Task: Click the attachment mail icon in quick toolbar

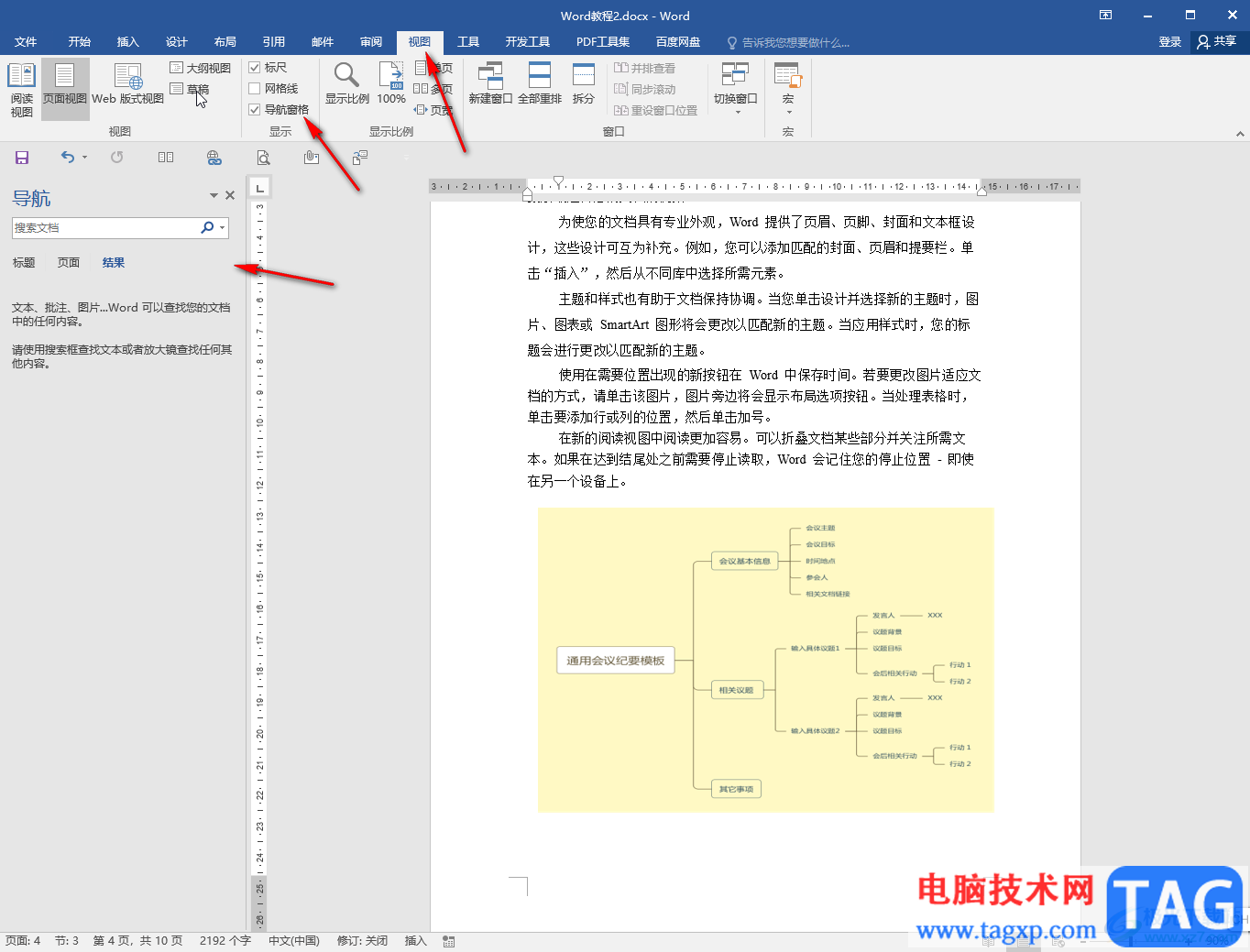Action: click(x=312, y=158)
